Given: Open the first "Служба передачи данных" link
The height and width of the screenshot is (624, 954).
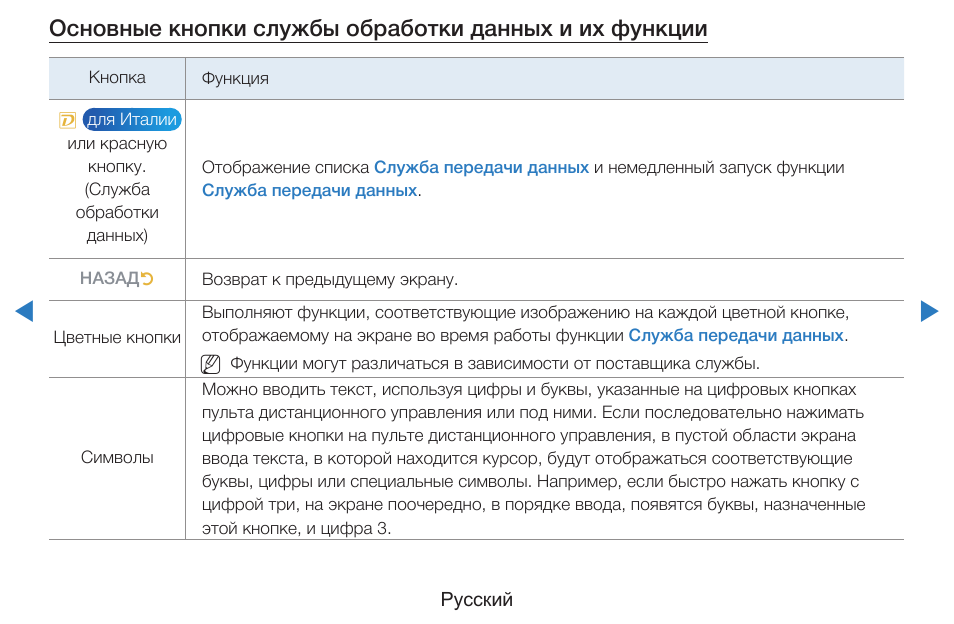Looking at the screenshot, I should (x=479, y=167).
